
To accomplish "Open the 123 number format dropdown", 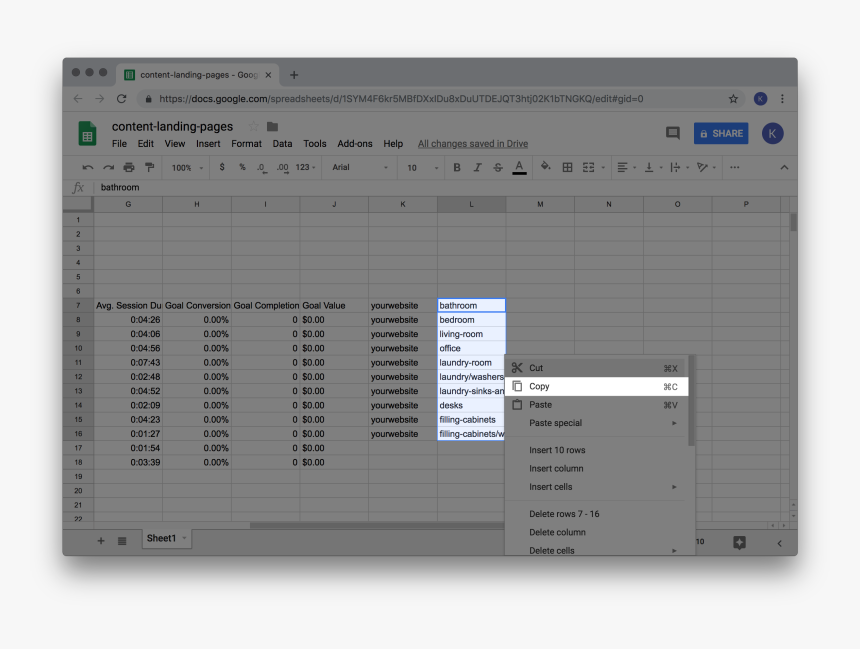I will 305,167.
